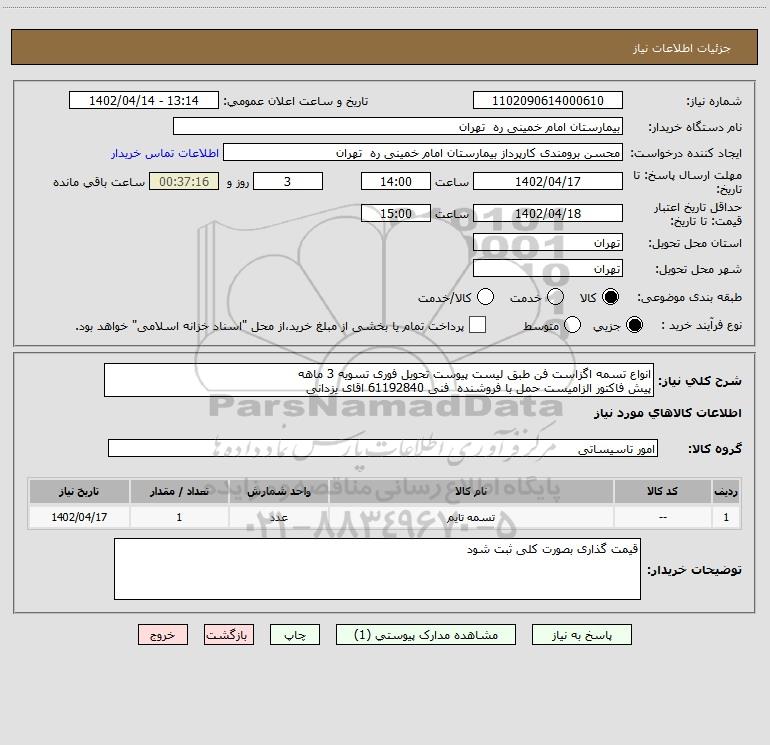Click the remaining days field showing 3
The width and height of the screenshot is (770, 745).
tap(288, 181)
